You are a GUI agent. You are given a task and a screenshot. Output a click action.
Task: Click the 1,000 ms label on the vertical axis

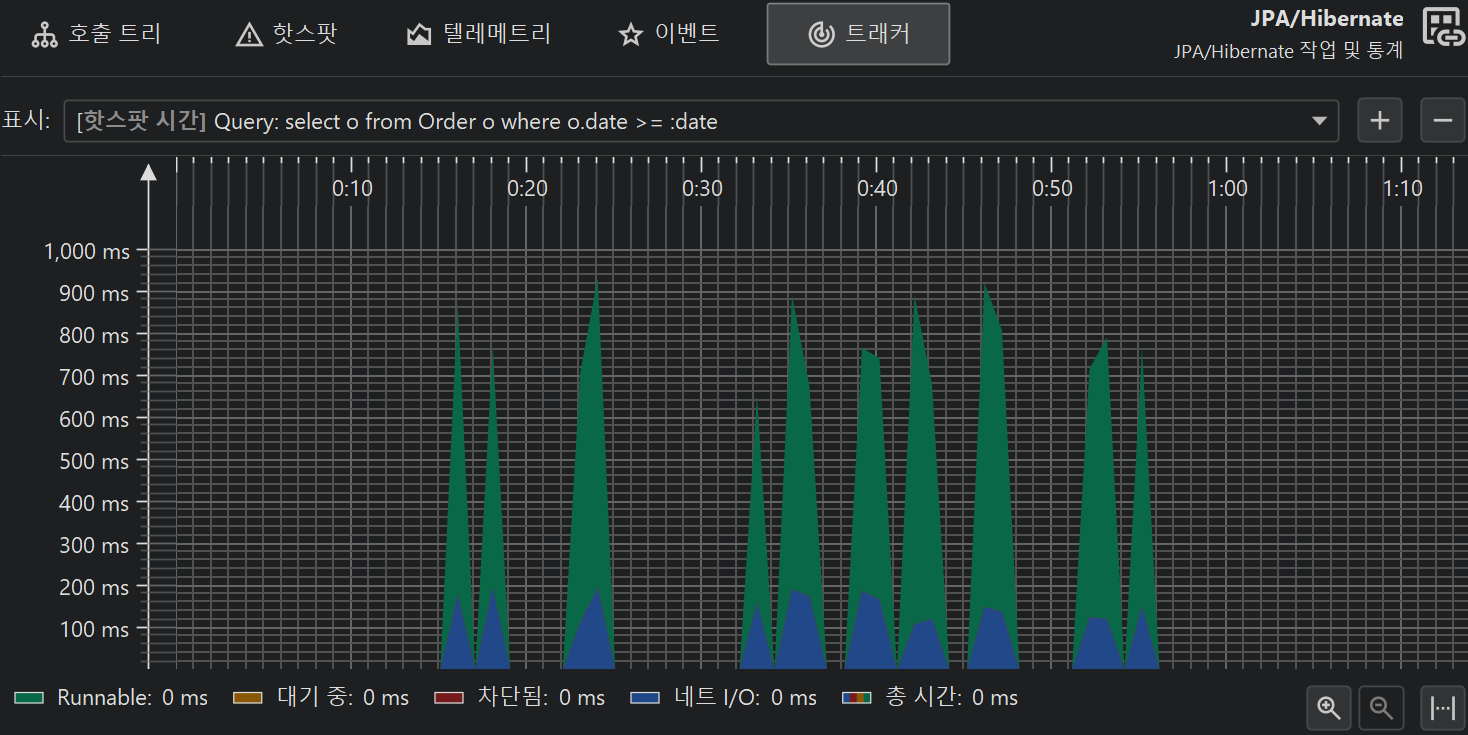point(87,251)
